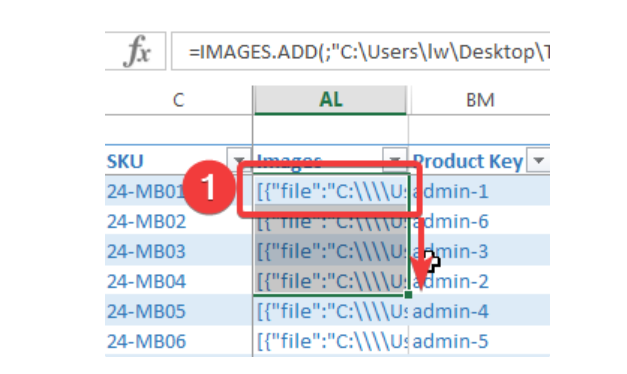Select the Images cell in row 24-MB06
This screenshot has width=627, height=374.
coord(331,341)
